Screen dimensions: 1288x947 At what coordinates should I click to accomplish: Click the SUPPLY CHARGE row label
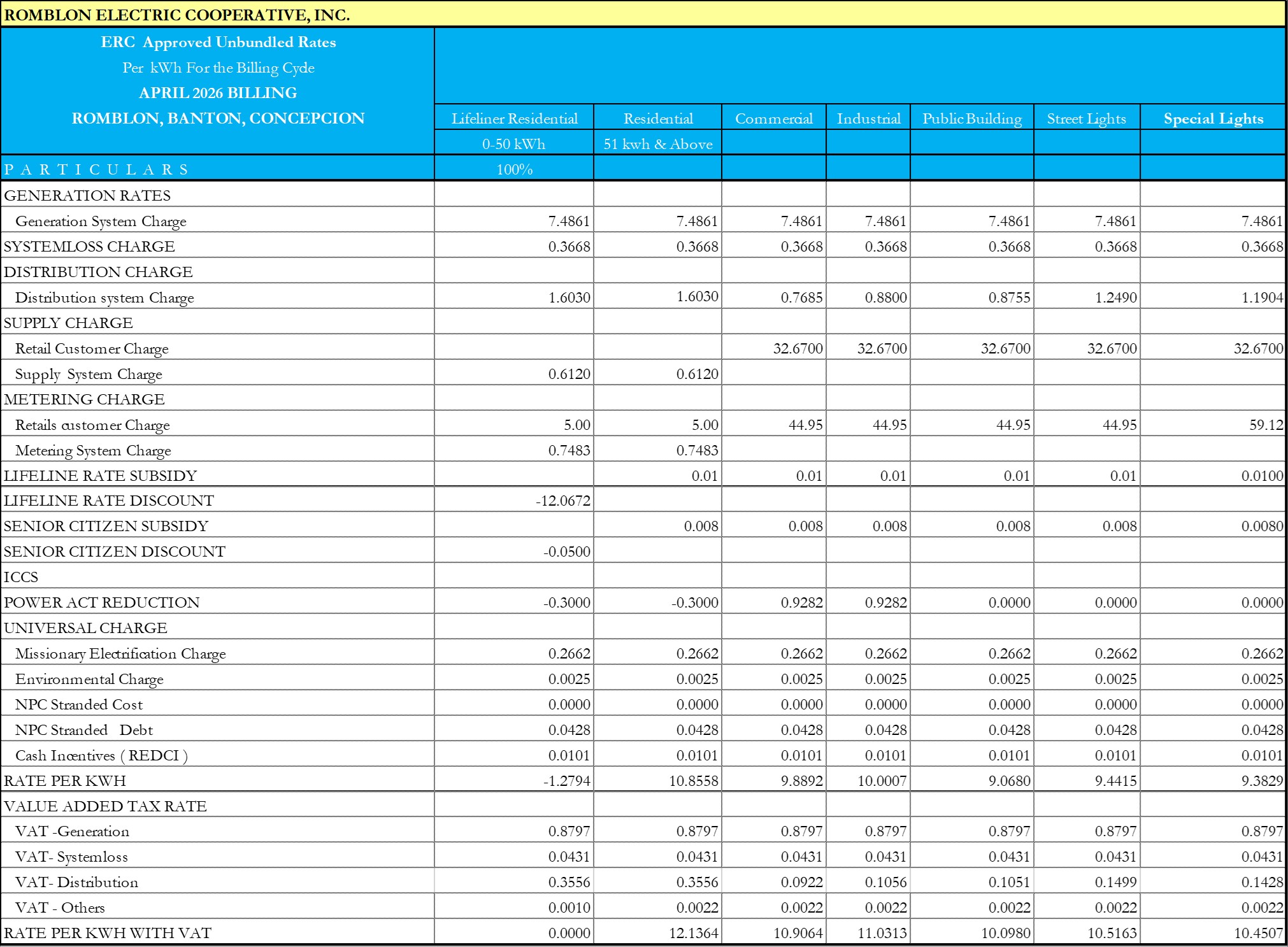pos(68,323)
